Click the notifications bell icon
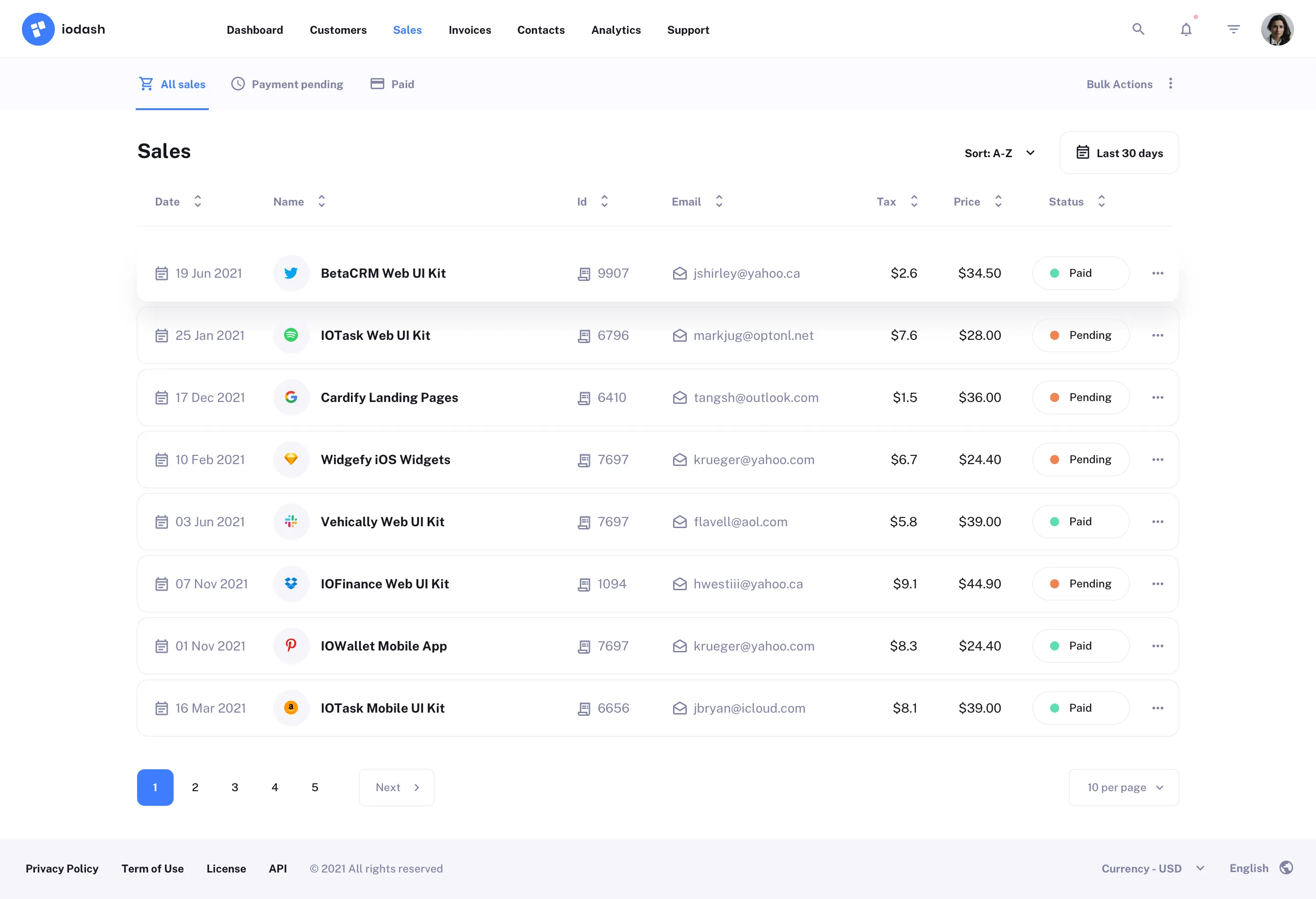This screenshot has height=899, width=1316. coord(1186,29)
